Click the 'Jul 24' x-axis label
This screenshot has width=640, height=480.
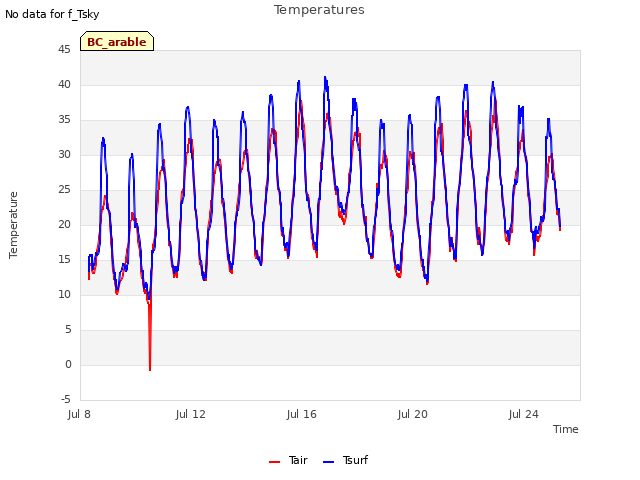524,414
